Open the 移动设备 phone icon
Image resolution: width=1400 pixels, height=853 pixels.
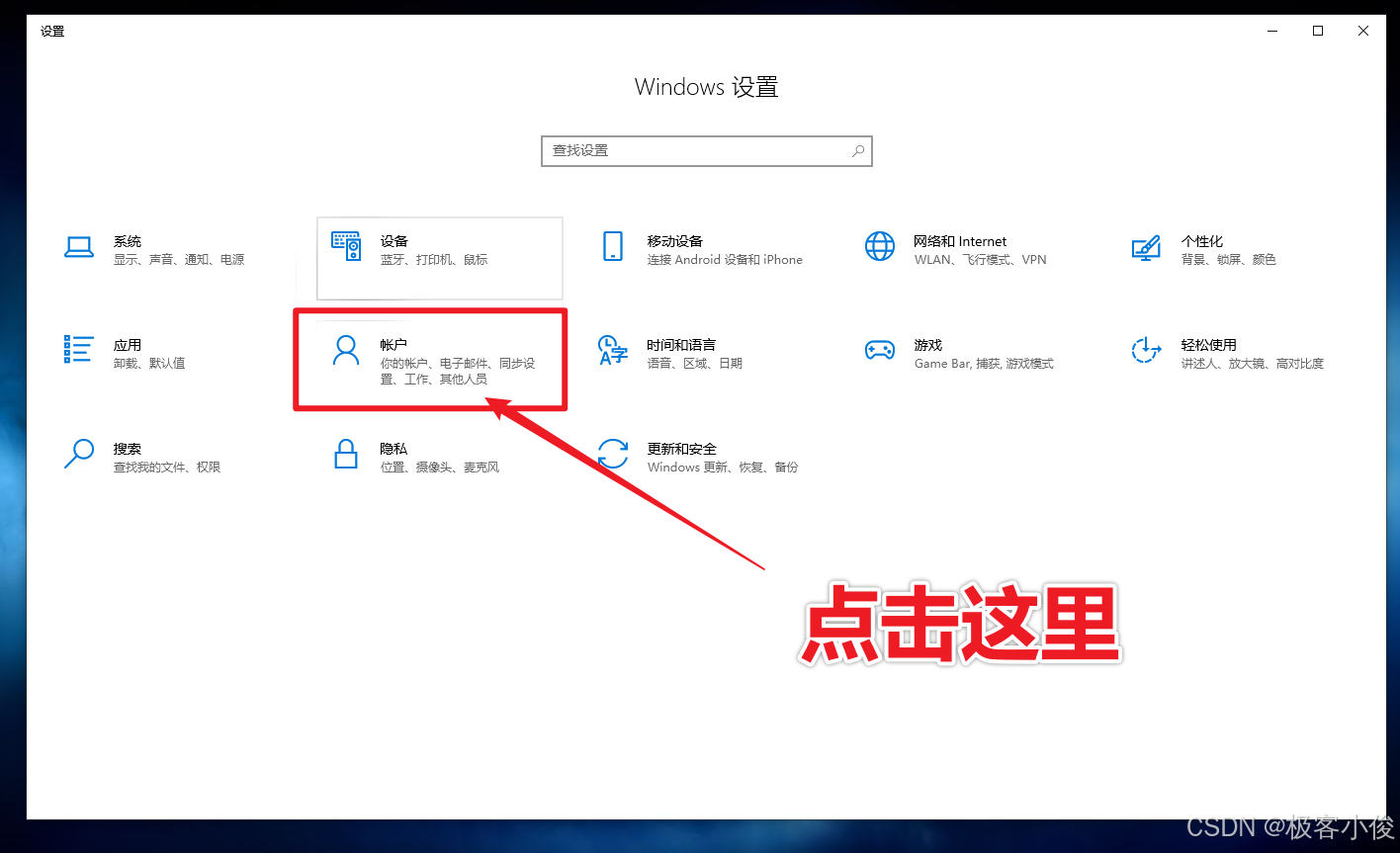(x=613, y=247)
